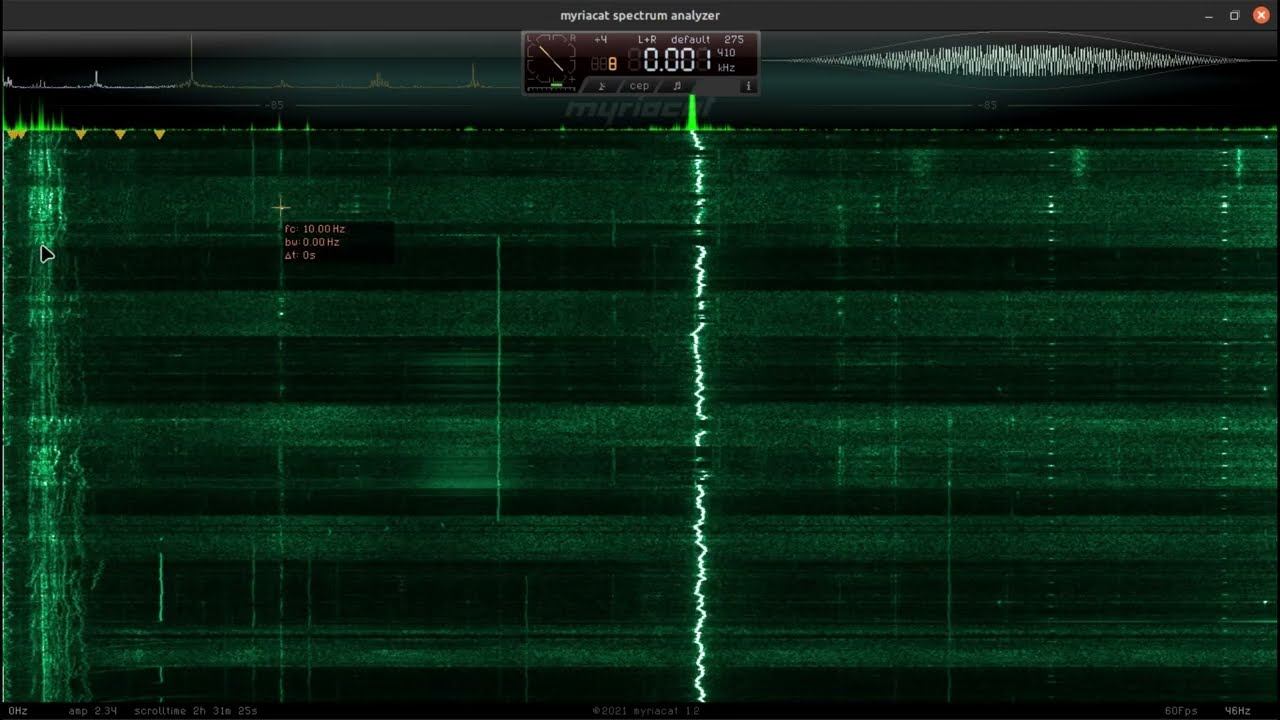This screenshot has height=720, width=1280.
Task: Maximize the spectrum analyzer window
Action: (x=1235, y=15)
